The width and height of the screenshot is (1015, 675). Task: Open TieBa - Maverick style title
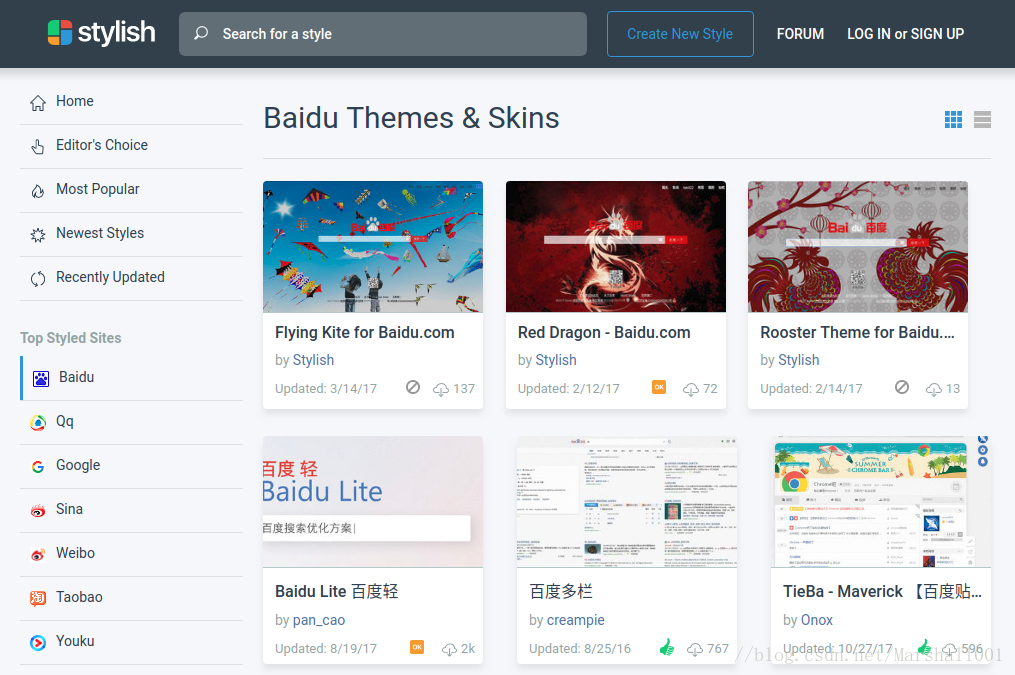pyautogui.click(x=882, y=592)
